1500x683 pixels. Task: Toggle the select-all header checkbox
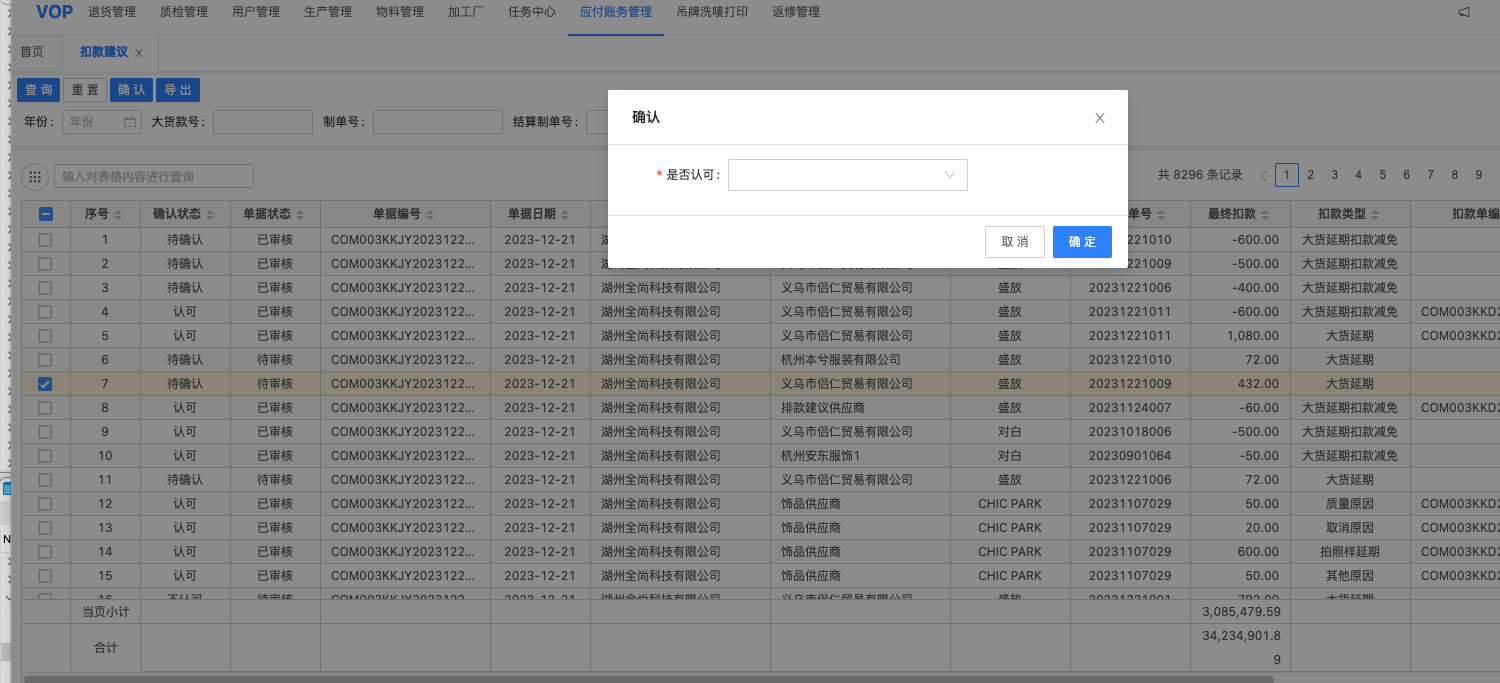coord(45,214)
